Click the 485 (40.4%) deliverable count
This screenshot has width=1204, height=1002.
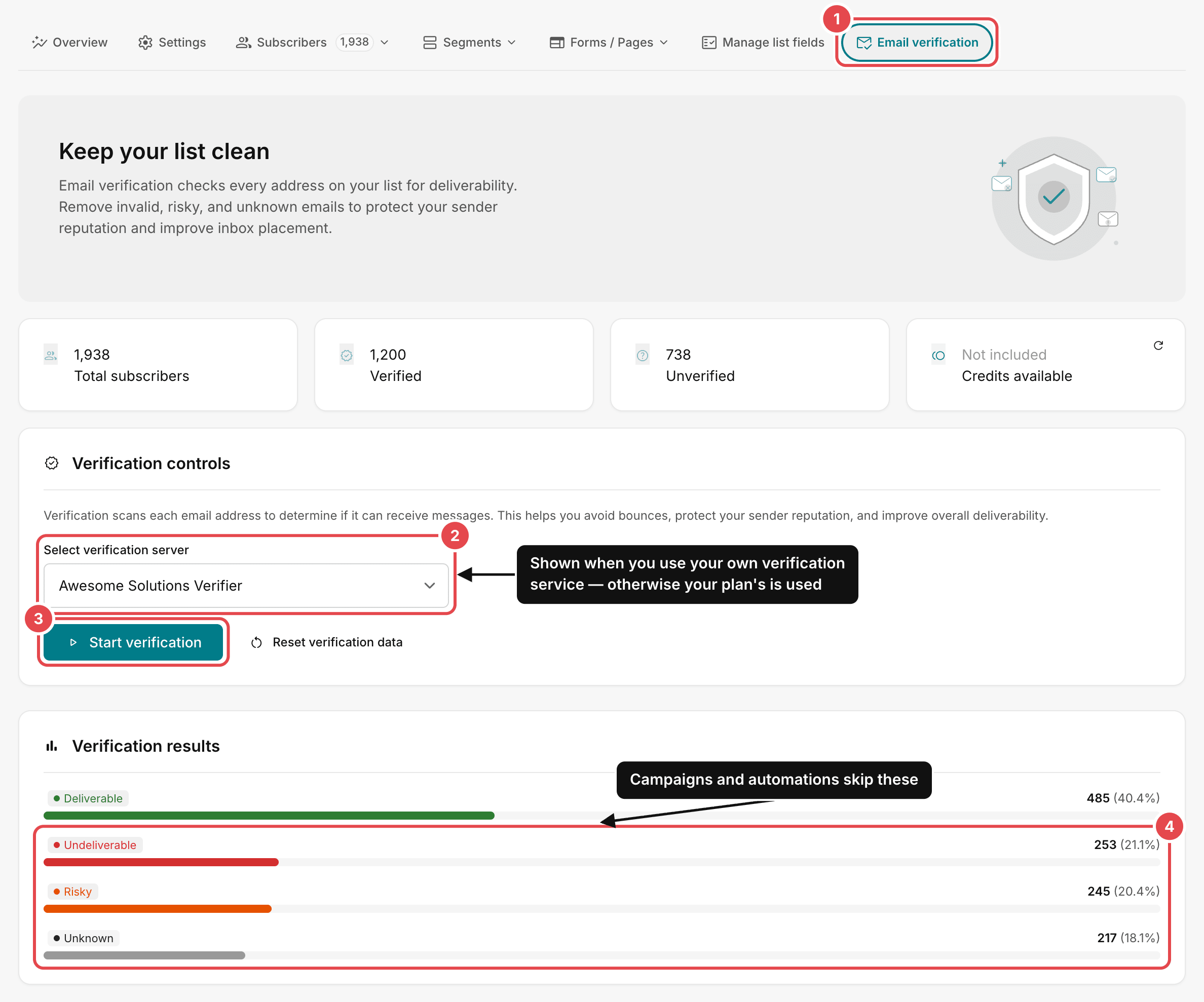coord(1122,797)
